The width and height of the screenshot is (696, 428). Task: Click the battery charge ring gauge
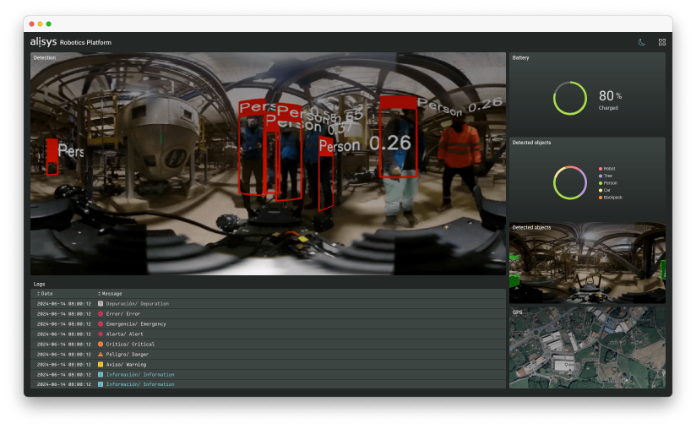coord(570,98)
